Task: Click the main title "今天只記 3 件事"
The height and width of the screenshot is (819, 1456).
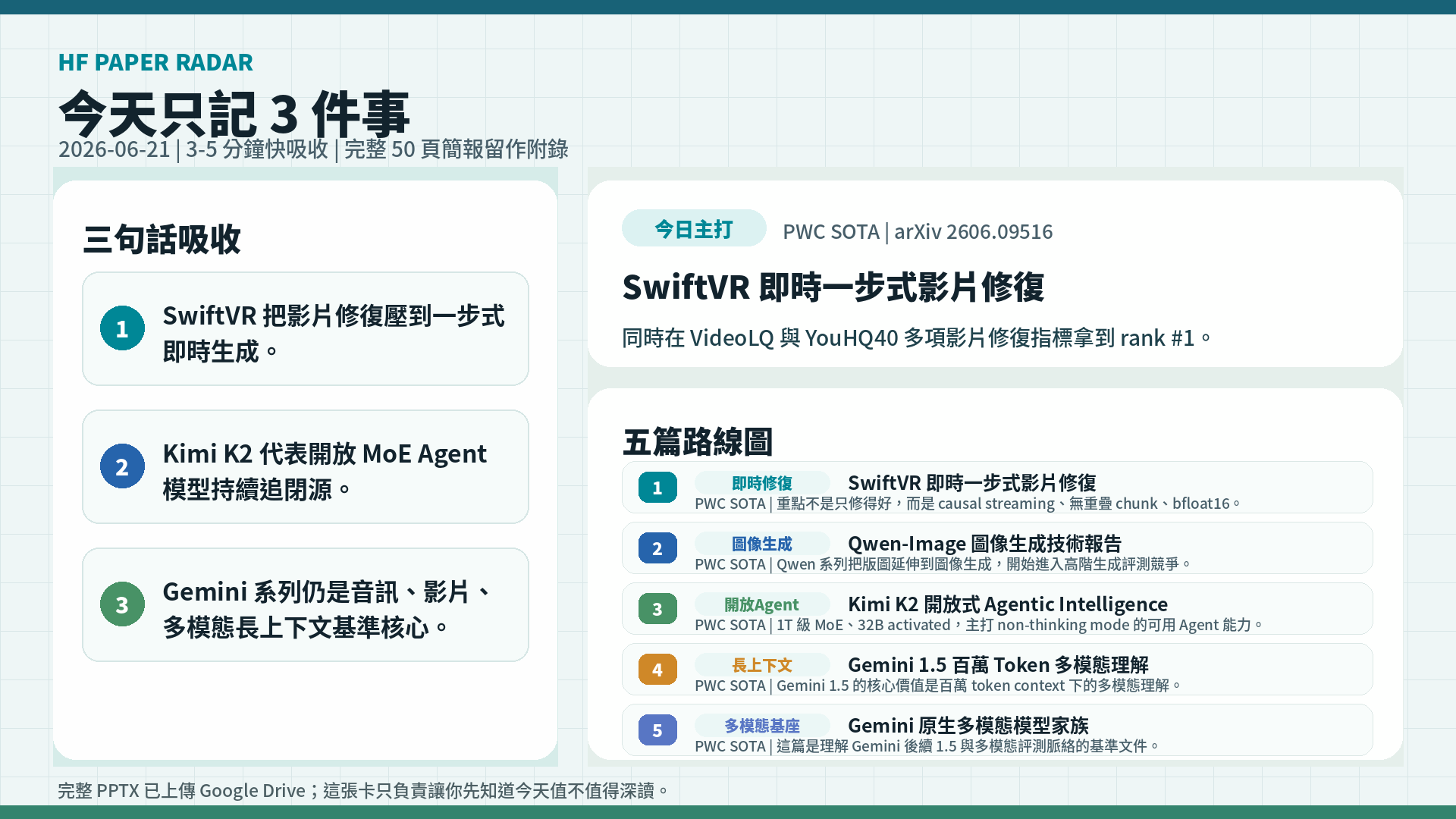Action: coord(234,113)
